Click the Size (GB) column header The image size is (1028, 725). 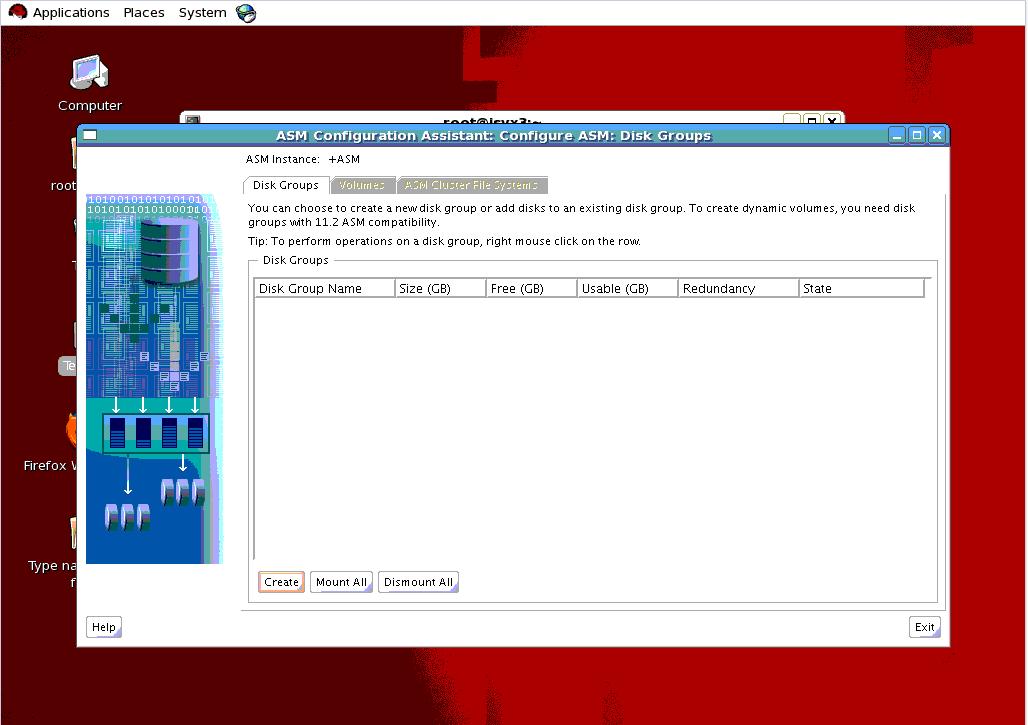(441, 288)
